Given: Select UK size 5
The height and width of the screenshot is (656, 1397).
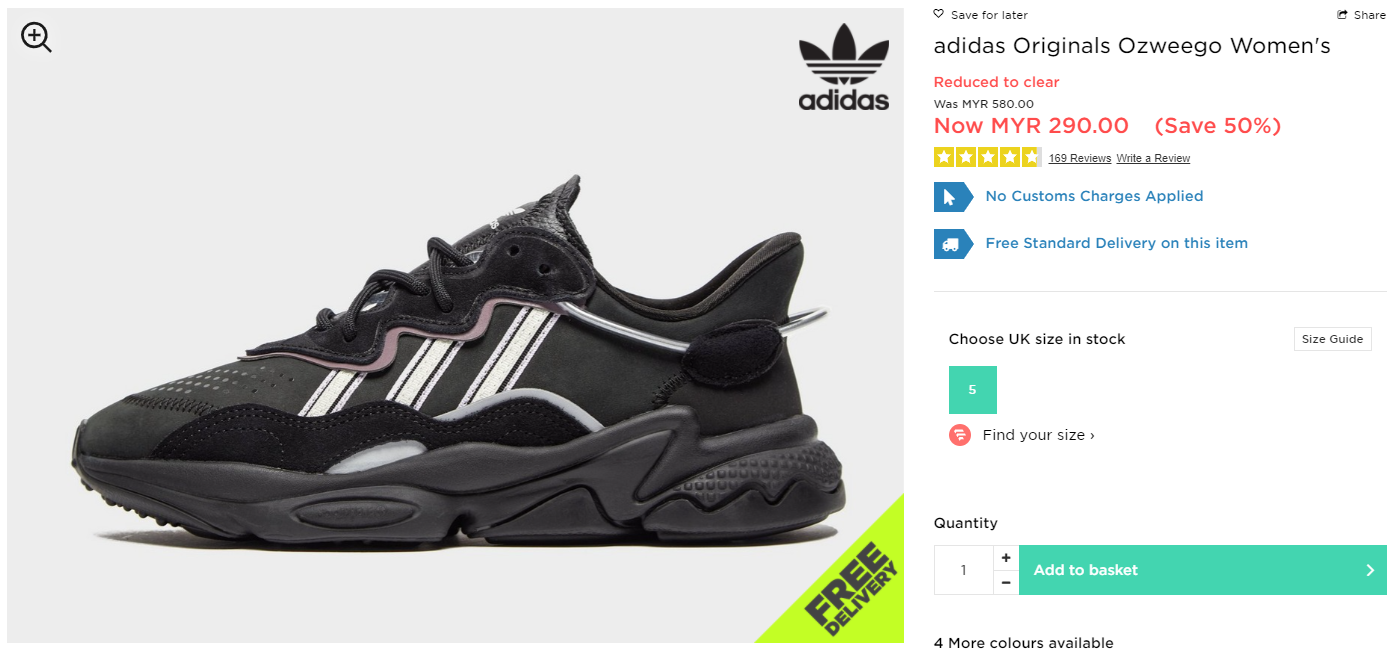Looking at the screenshot, I should [x=973, y=390].
